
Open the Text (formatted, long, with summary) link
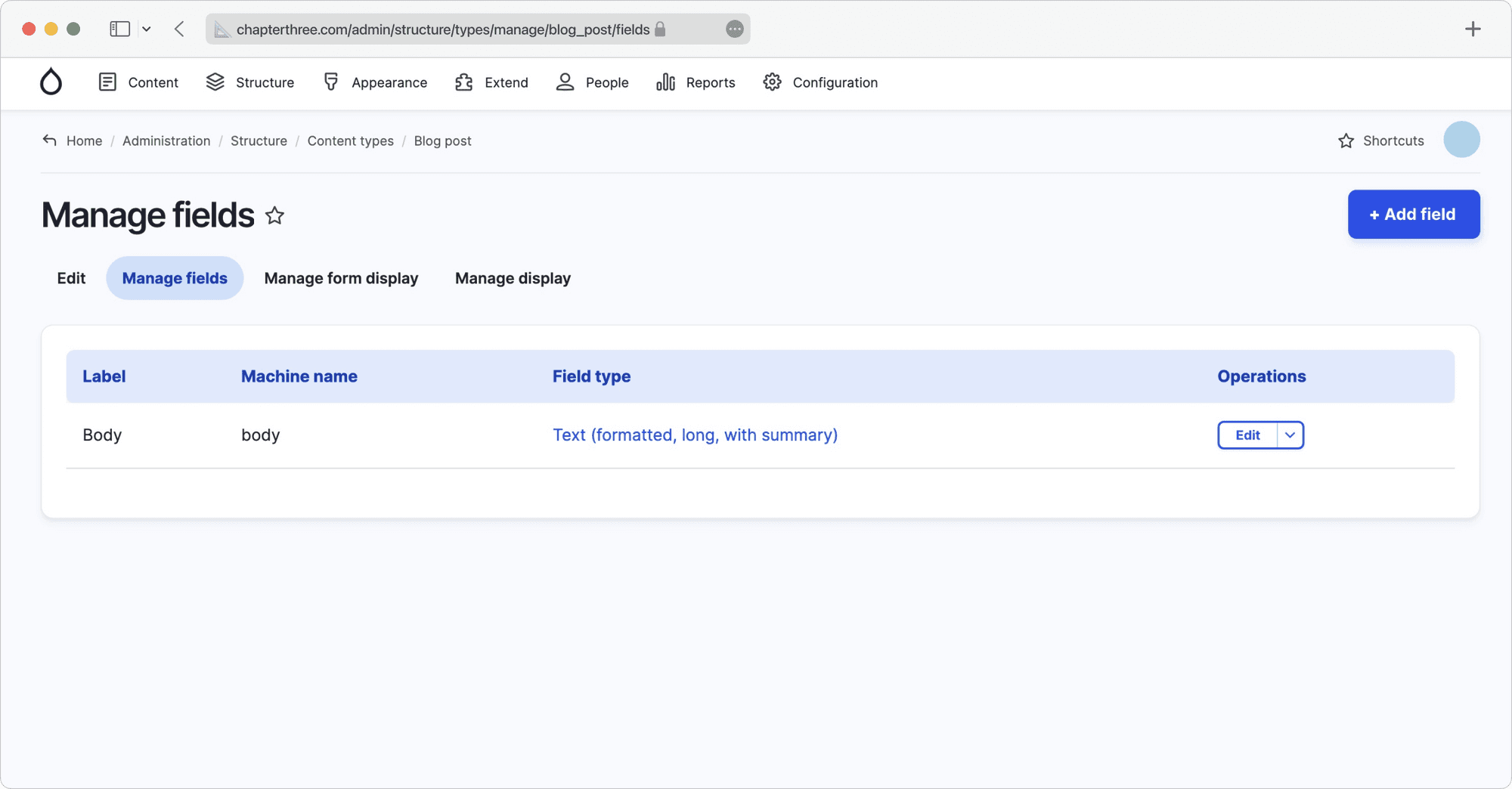coord(695,435)
